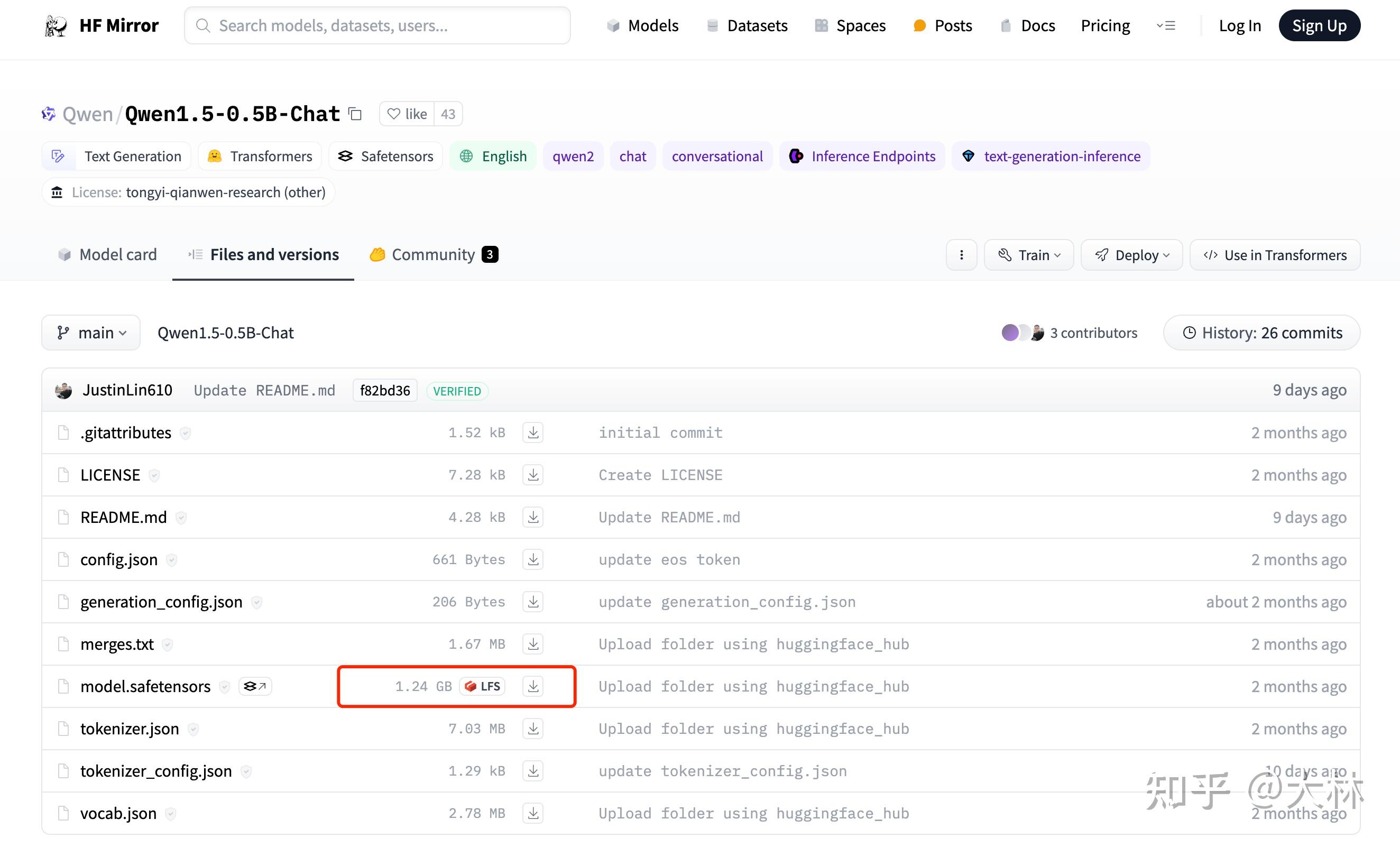Open commit hash f82bd36
Image resolution: width=1400 pixels, height=847 pixels.
(385, 391)
